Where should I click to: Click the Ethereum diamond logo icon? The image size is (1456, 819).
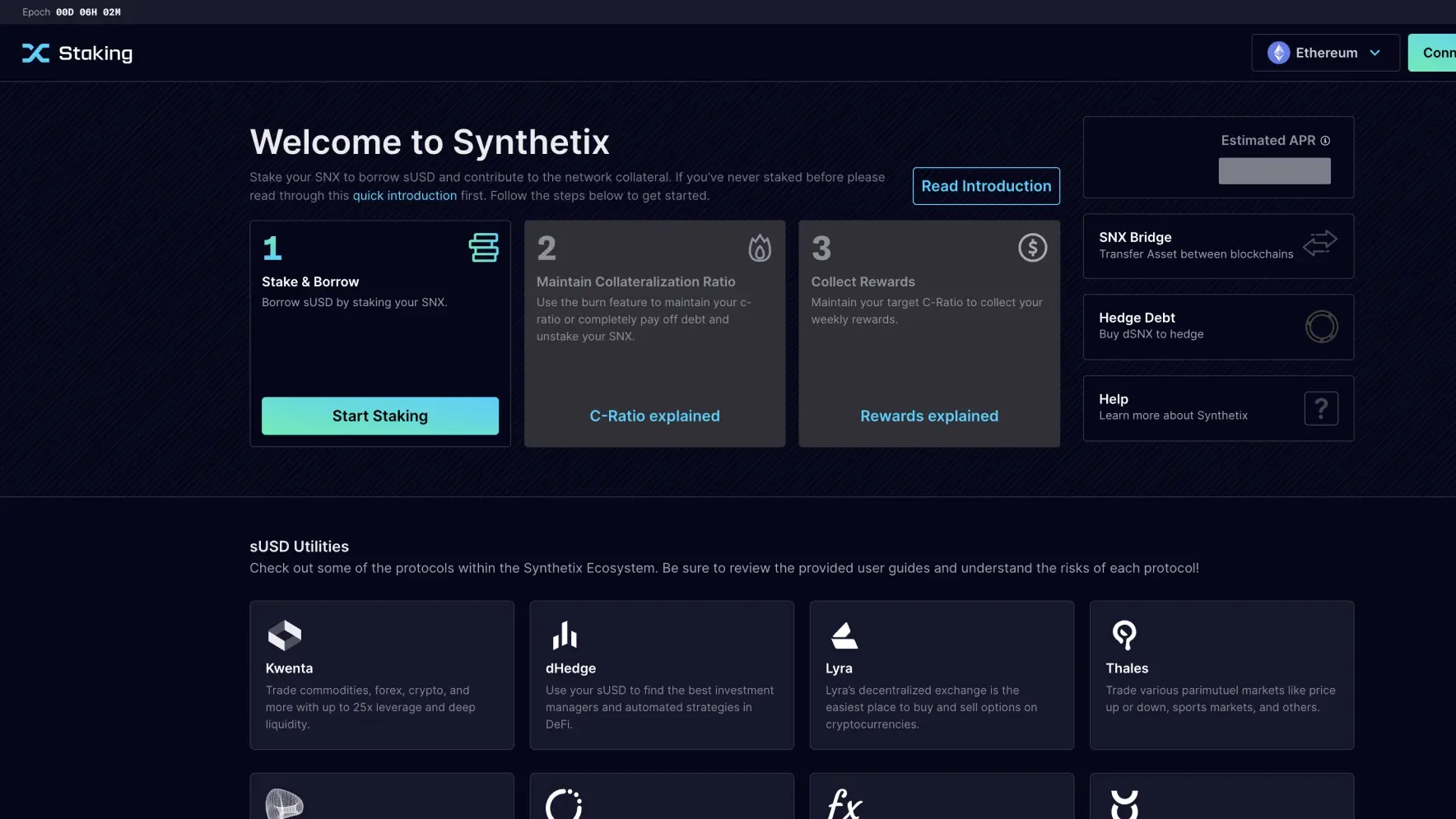coord(1278,53)
